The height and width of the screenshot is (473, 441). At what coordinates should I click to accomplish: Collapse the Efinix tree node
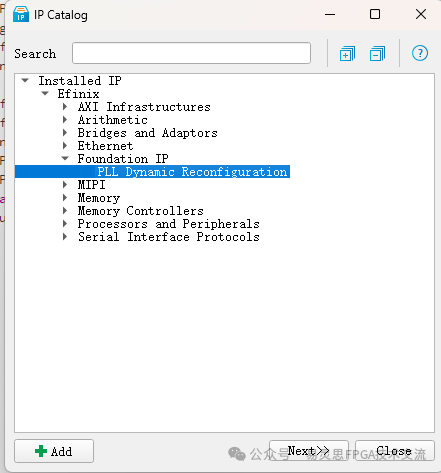pos(45,93)
